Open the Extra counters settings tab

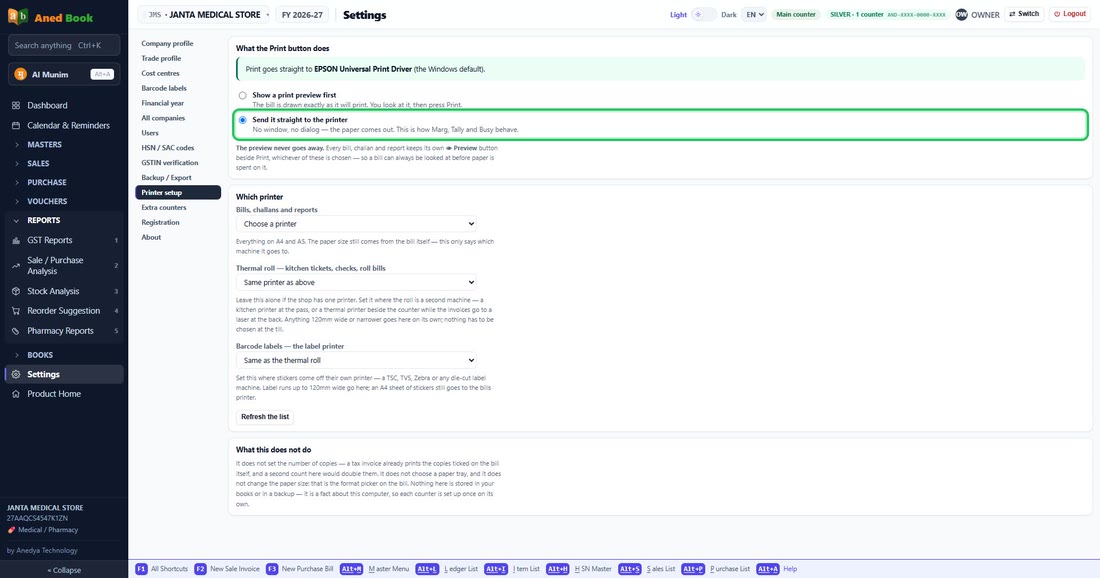(178, 208)
